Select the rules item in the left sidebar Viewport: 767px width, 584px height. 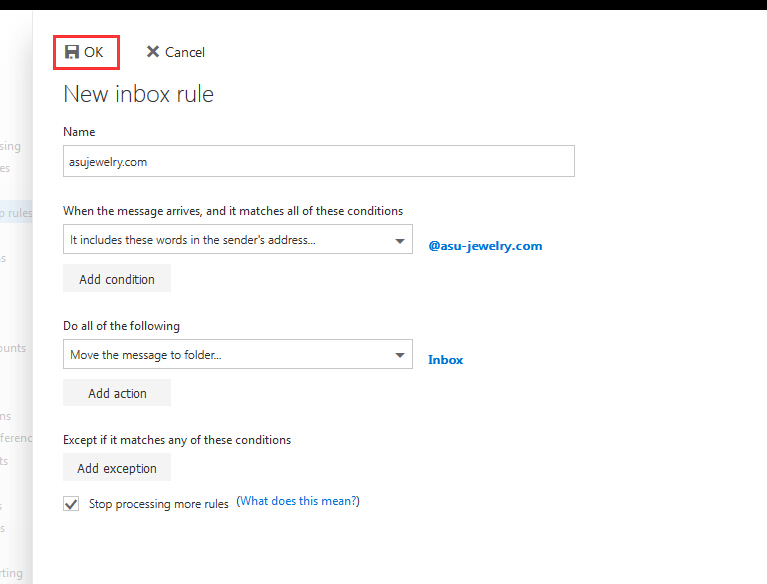pyautogui.click(x=16, y=213)
